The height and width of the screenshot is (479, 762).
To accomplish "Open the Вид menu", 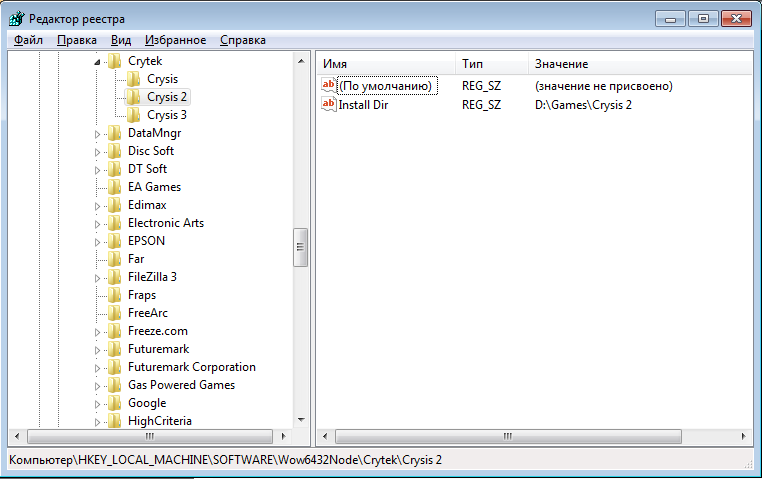I will 121,40.
